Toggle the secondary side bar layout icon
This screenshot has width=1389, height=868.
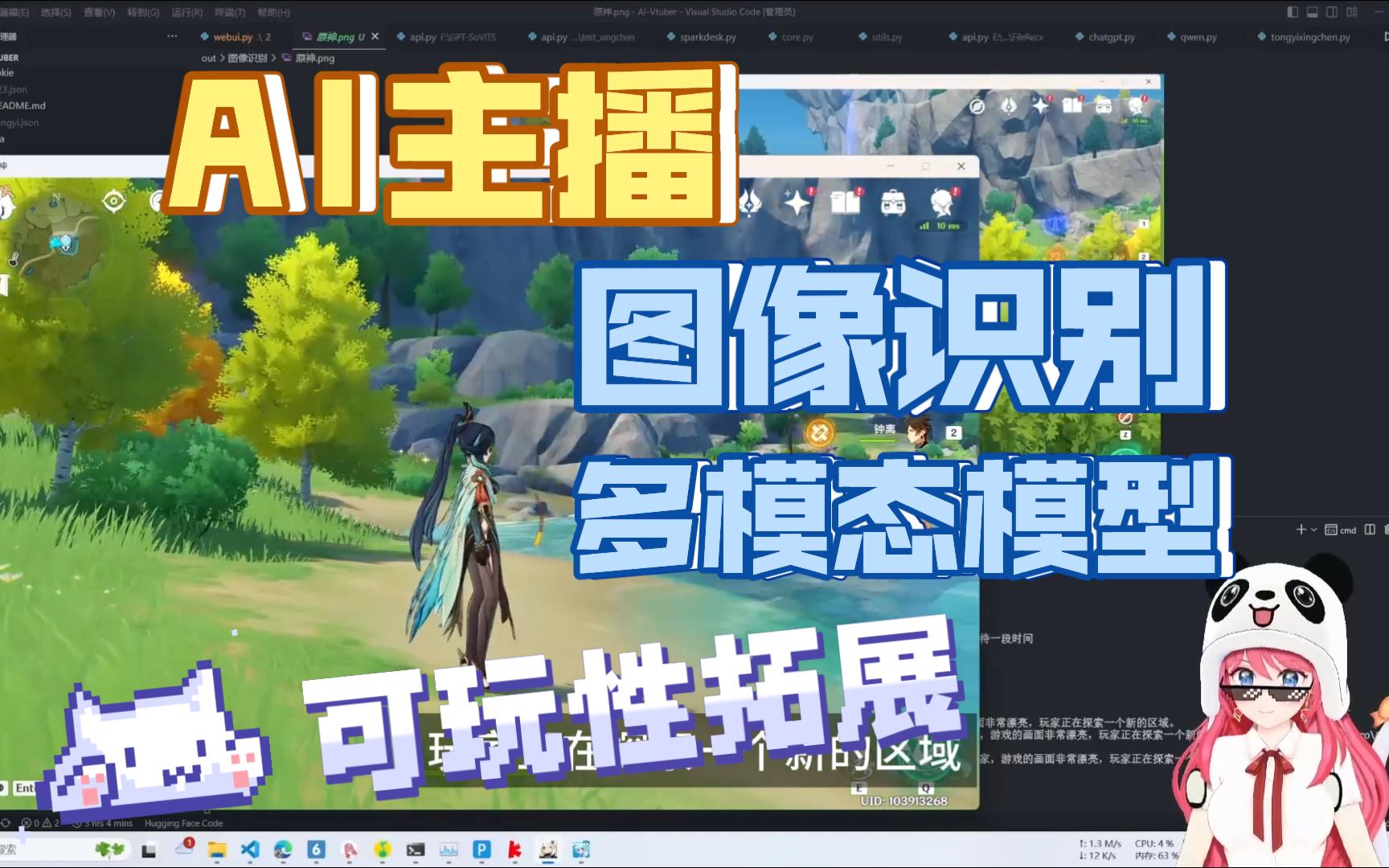(x=1332, y=12)
